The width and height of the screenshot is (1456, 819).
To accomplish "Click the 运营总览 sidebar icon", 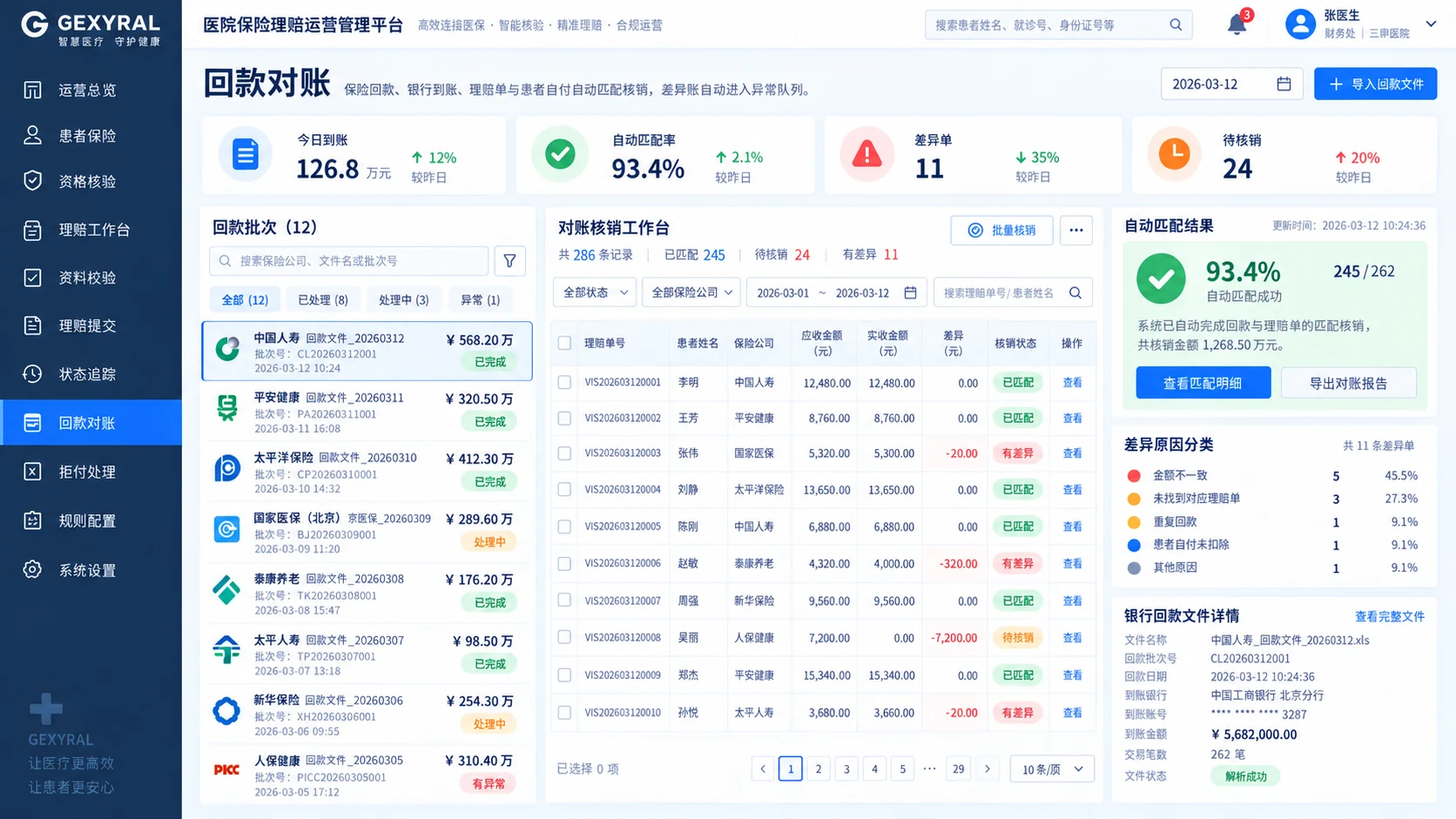I will [32, 90].
